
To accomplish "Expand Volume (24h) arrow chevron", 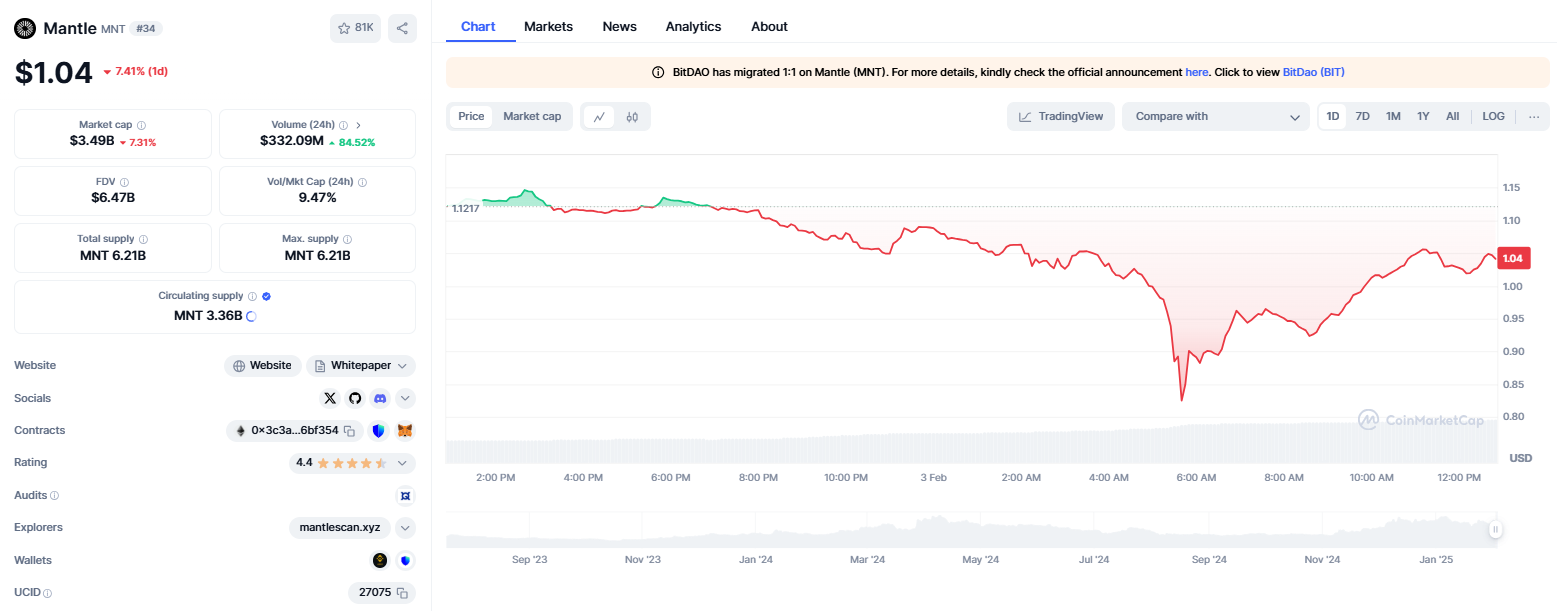I will (359, 125).
